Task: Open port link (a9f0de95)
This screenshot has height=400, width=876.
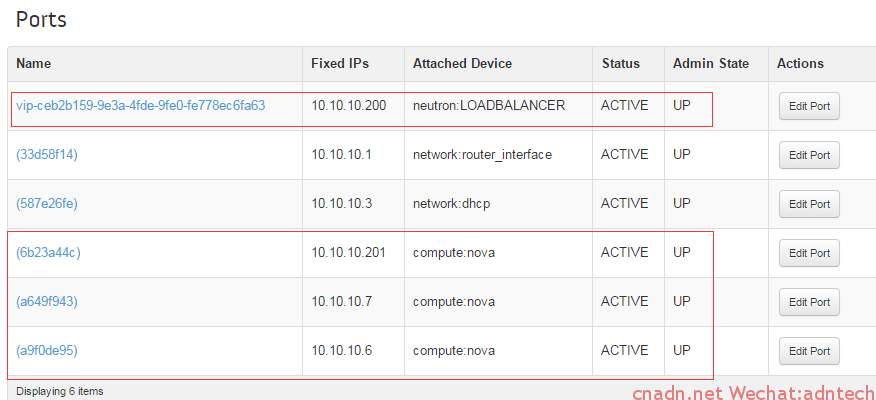Action: (x=47, y=351)
